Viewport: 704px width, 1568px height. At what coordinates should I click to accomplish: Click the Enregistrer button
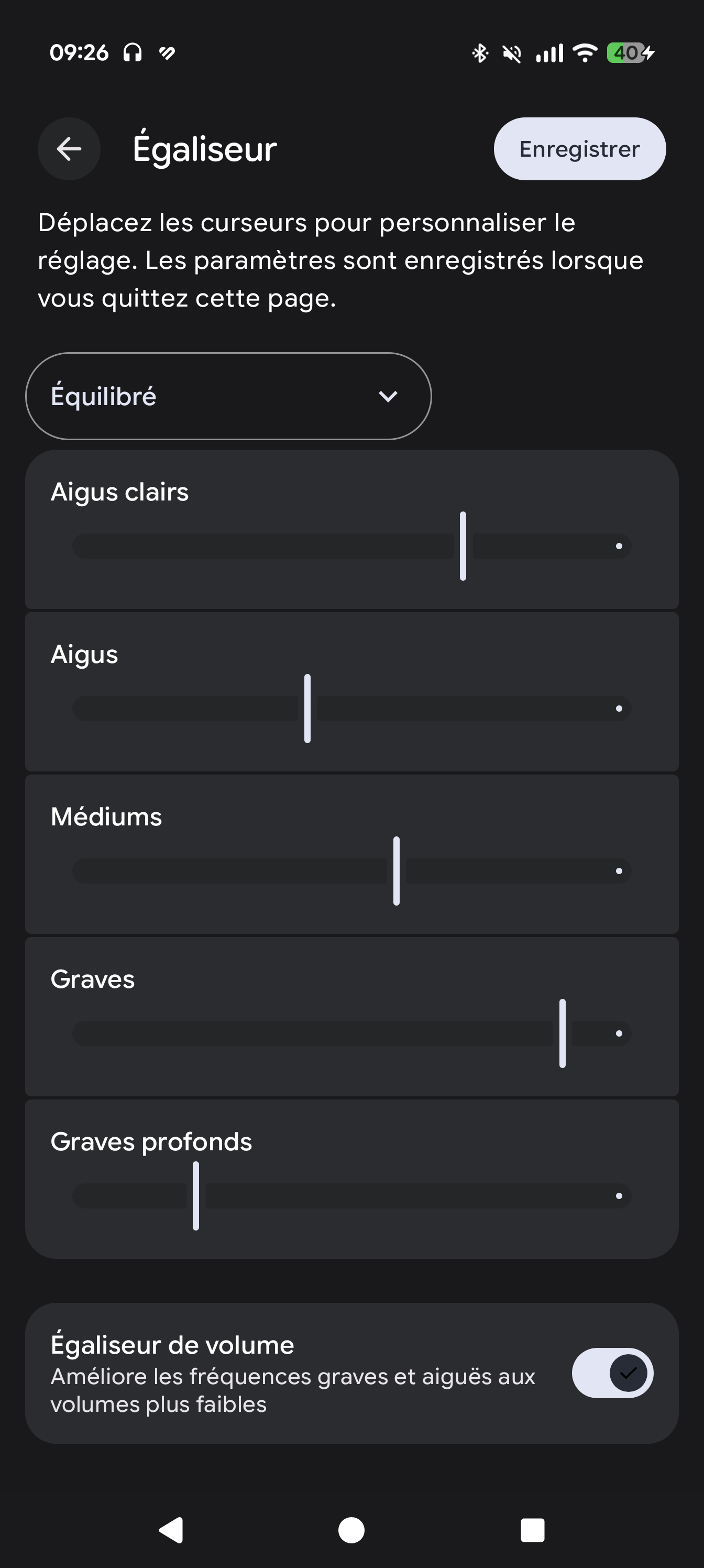click(x=579, y=149)
